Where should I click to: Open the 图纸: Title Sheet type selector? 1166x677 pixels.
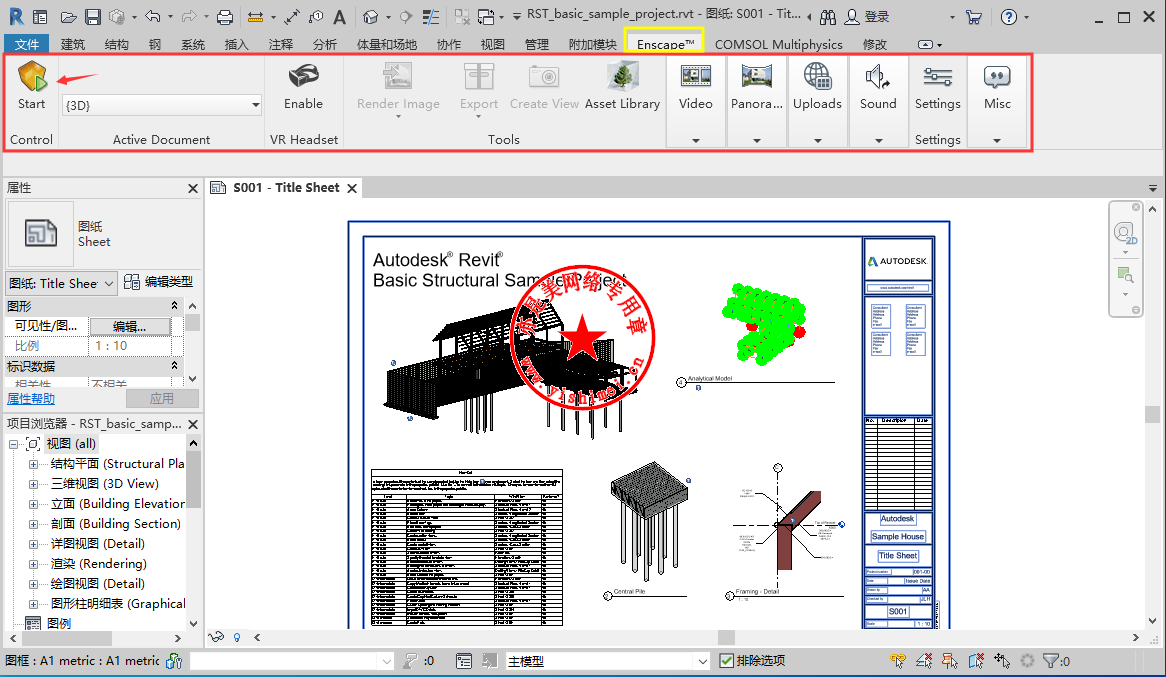pyautogui.click(x=62, y=283)
